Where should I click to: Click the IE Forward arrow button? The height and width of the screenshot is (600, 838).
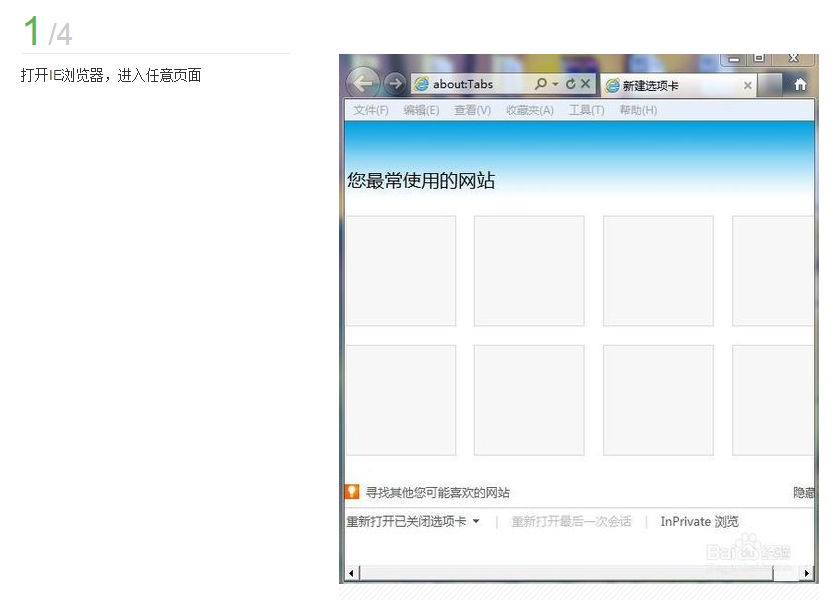pyautogui.click(x=395, y=84)
